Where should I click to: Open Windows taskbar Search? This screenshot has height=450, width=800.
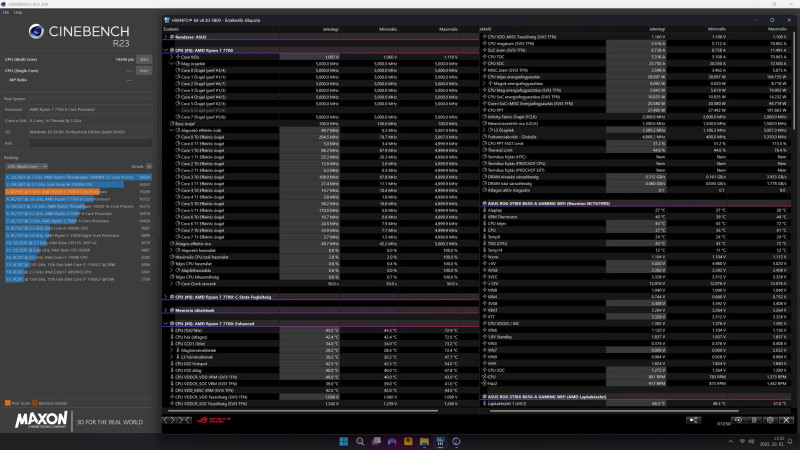360,441
